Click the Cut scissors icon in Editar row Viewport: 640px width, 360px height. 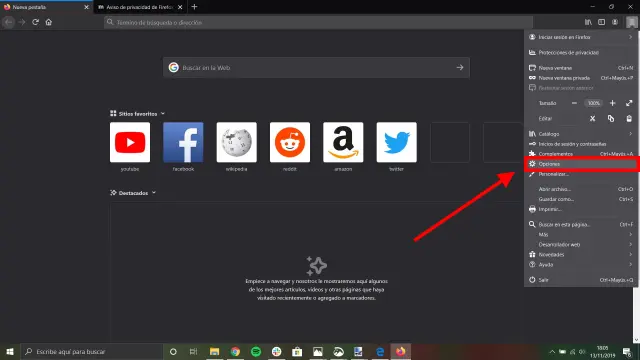(x=592, y=119)
